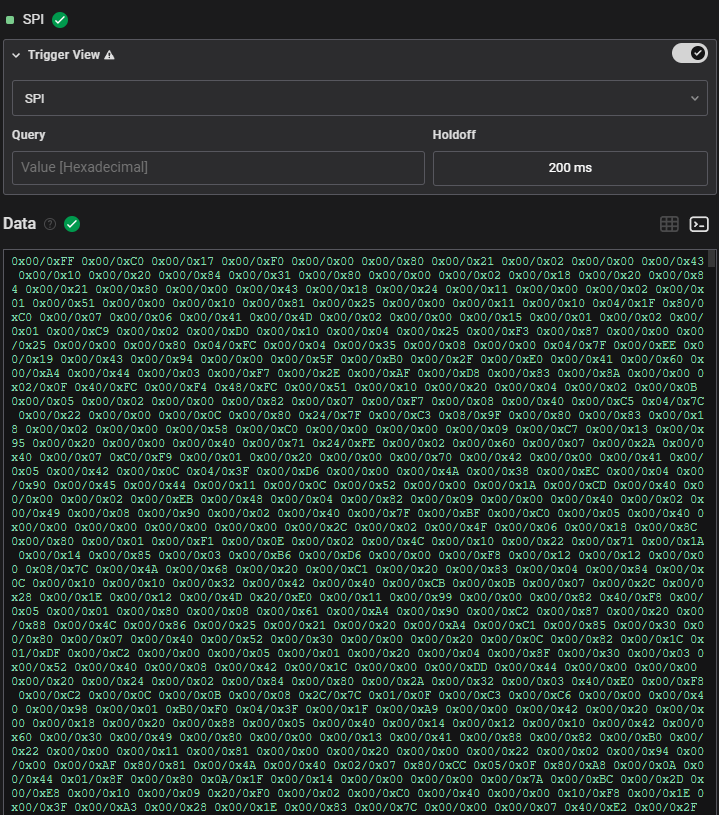Click the Query hexadecimal value field

[x=218, y=168]
